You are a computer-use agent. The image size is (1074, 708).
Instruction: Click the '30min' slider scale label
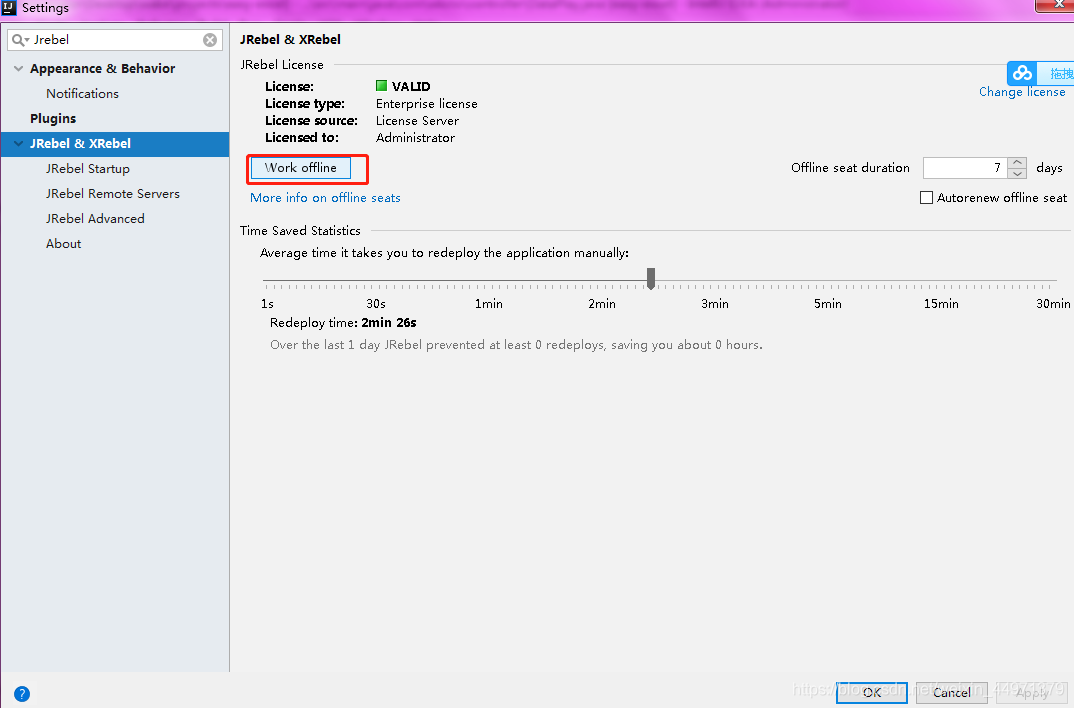click(1053, 304)
